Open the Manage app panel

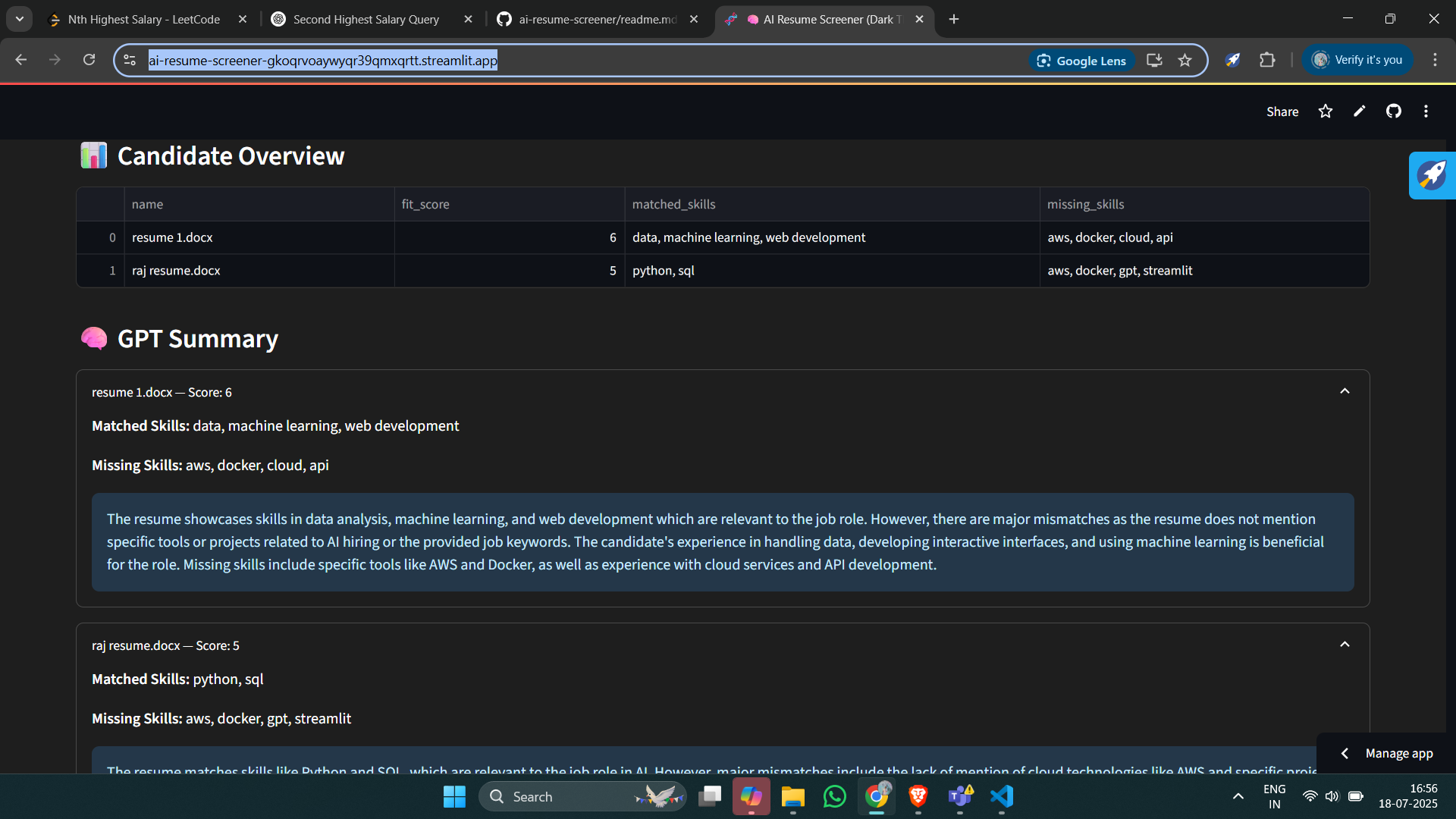(1388, 753)
